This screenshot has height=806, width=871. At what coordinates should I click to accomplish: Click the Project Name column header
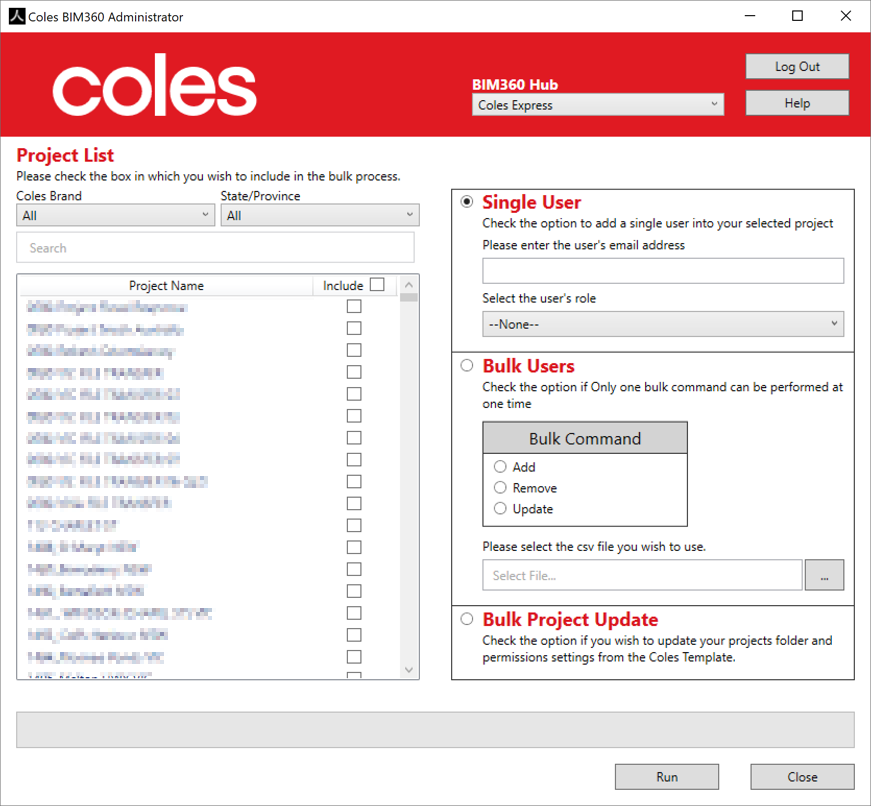(166, 286)
